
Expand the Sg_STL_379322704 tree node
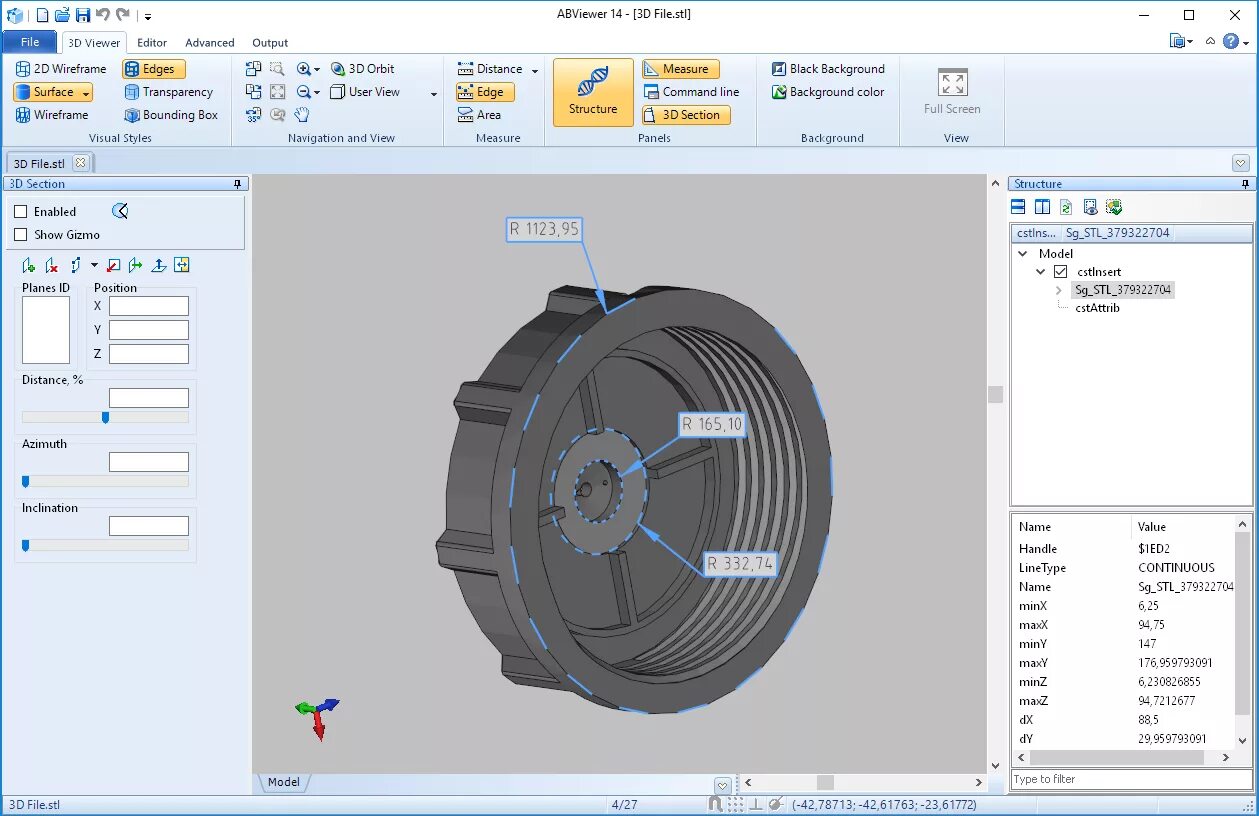[1058, 290]
